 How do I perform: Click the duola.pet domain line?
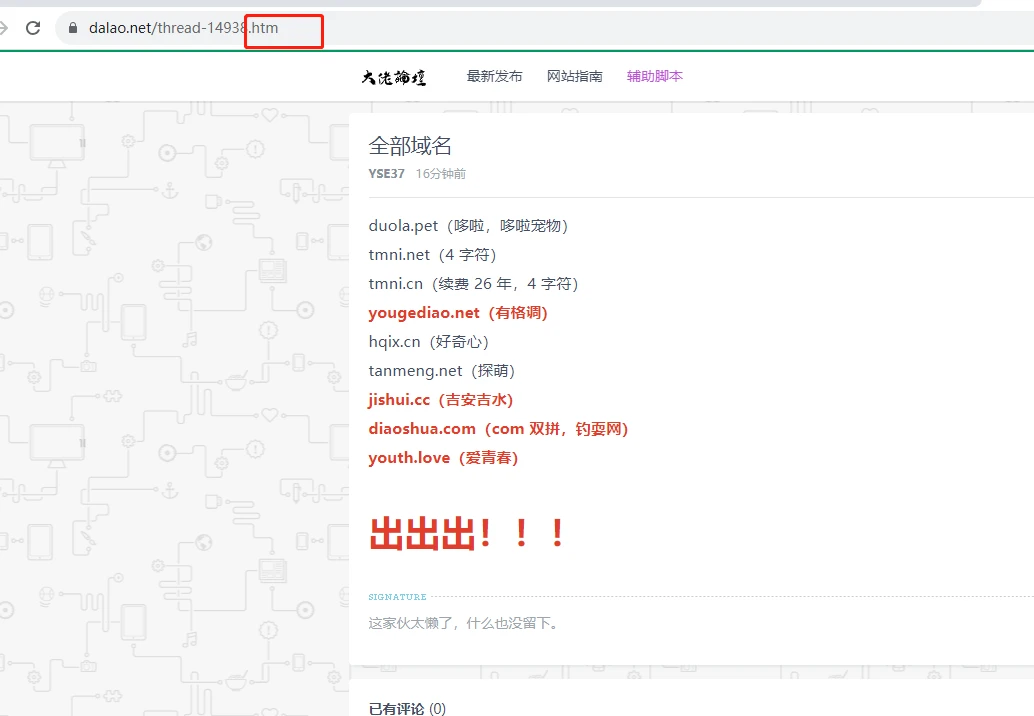468,226
